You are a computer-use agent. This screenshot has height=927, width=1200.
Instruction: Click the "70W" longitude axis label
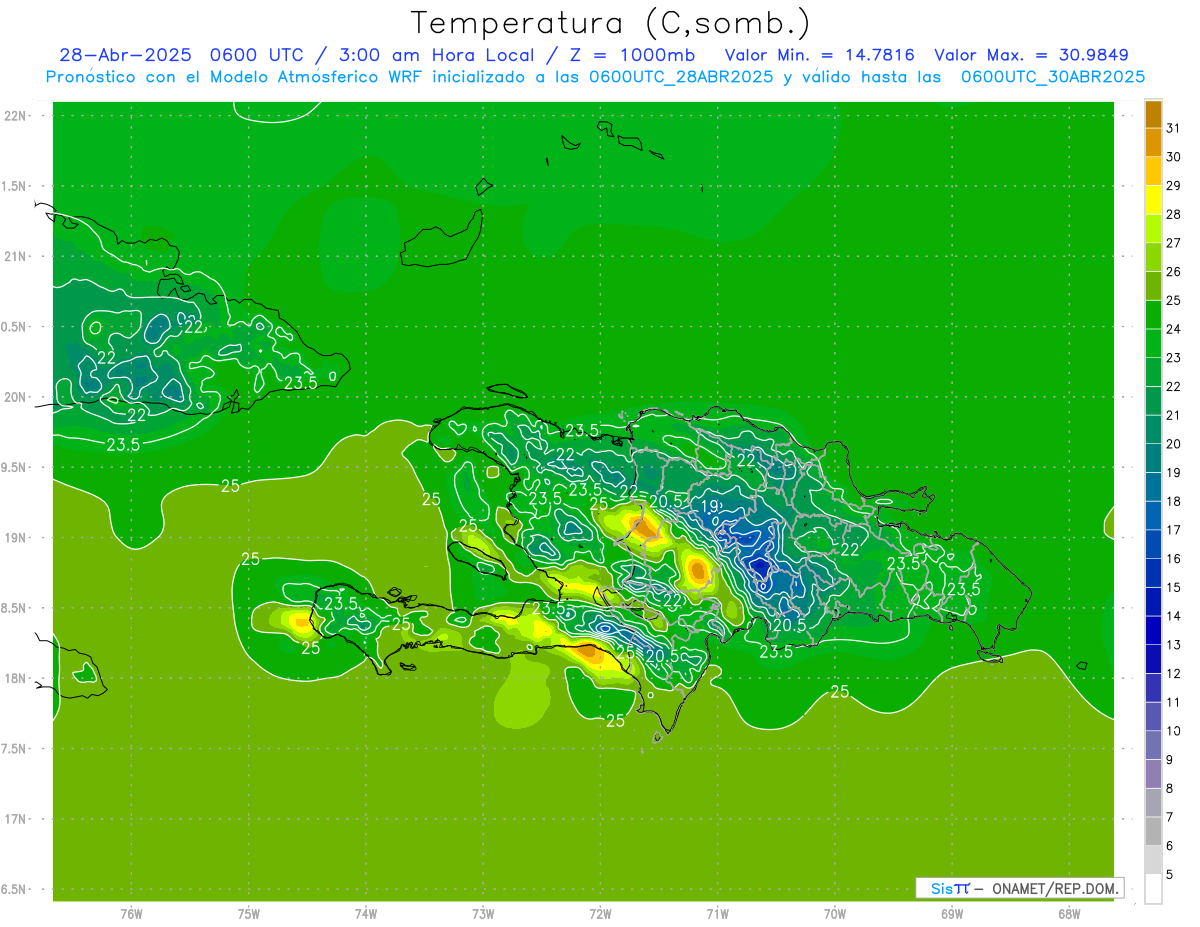[835, 913]
